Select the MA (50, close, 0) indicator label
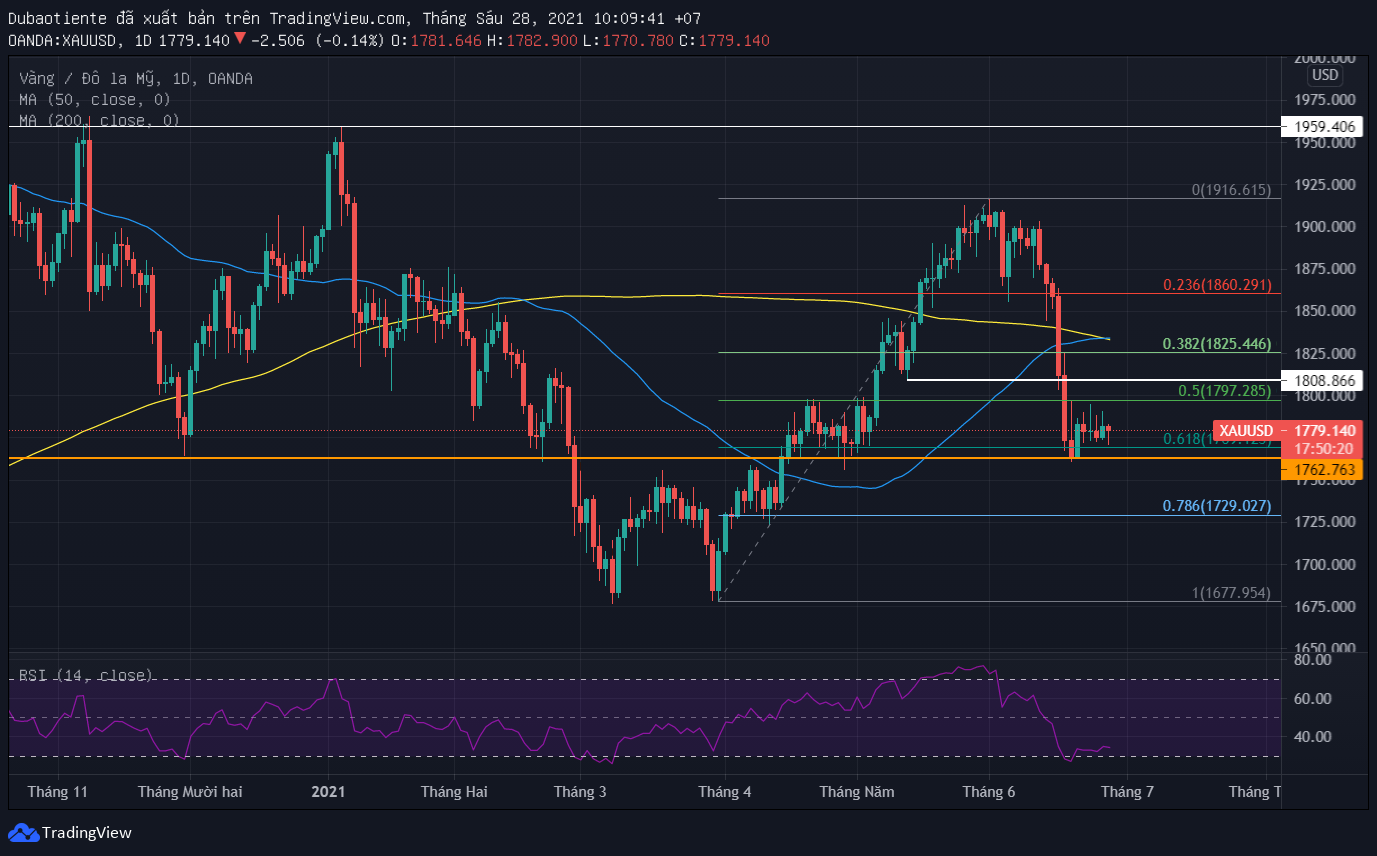The image size is (1377, 856). [95, 100]
